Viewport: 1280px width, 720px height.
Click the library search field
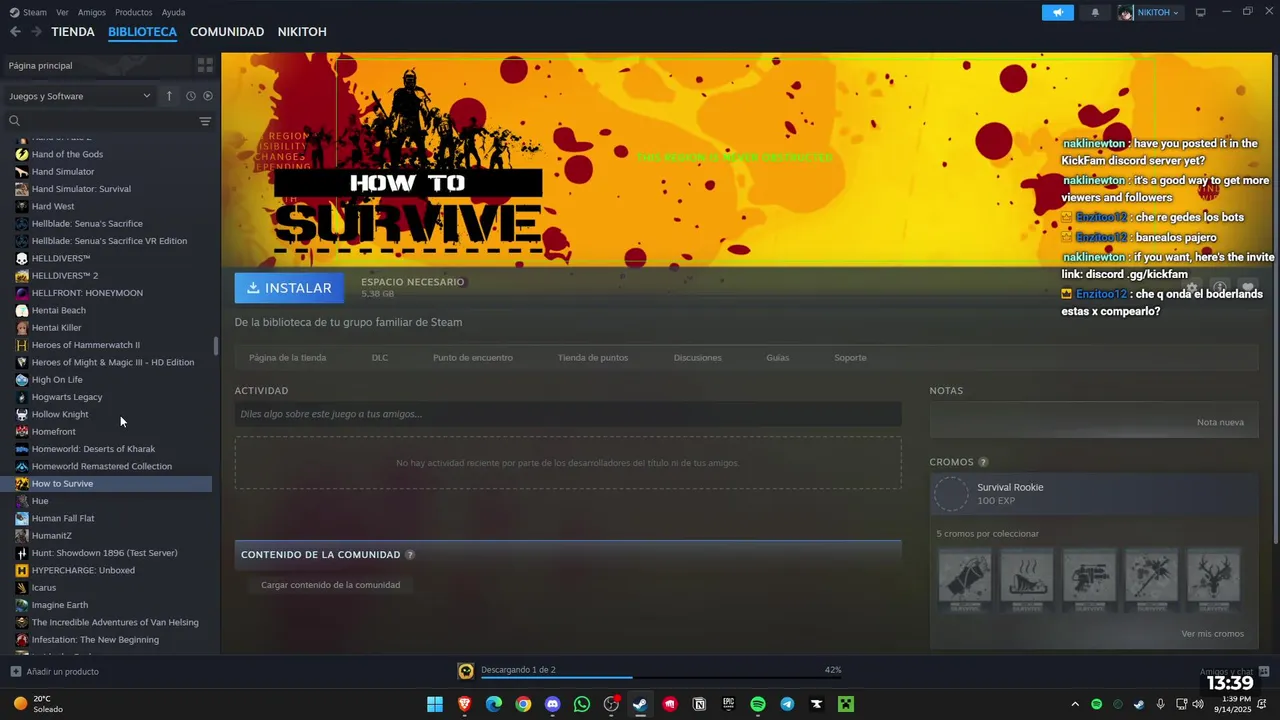point(108,121)
